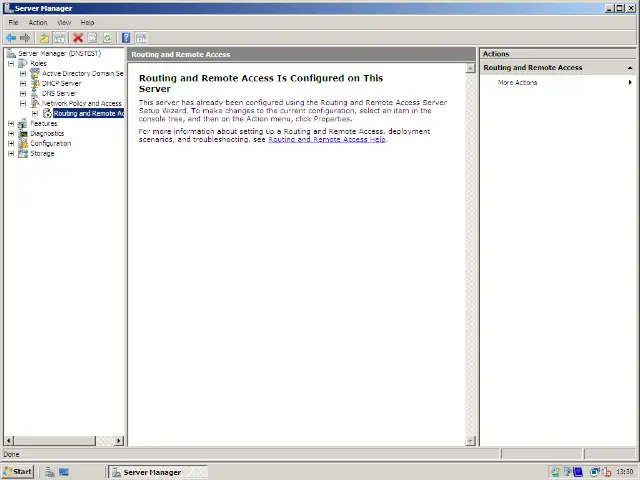Screen dimensions: 640x480
Task: Expand the Configuration tree node
Action: pos(11,144)
